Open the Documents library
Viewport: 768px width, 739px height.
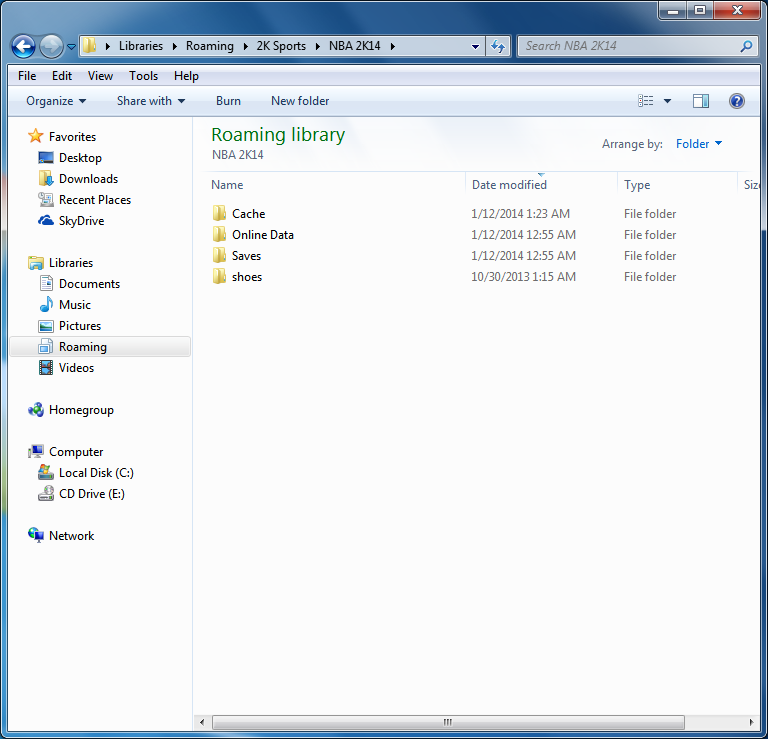[x=89, y=284]
